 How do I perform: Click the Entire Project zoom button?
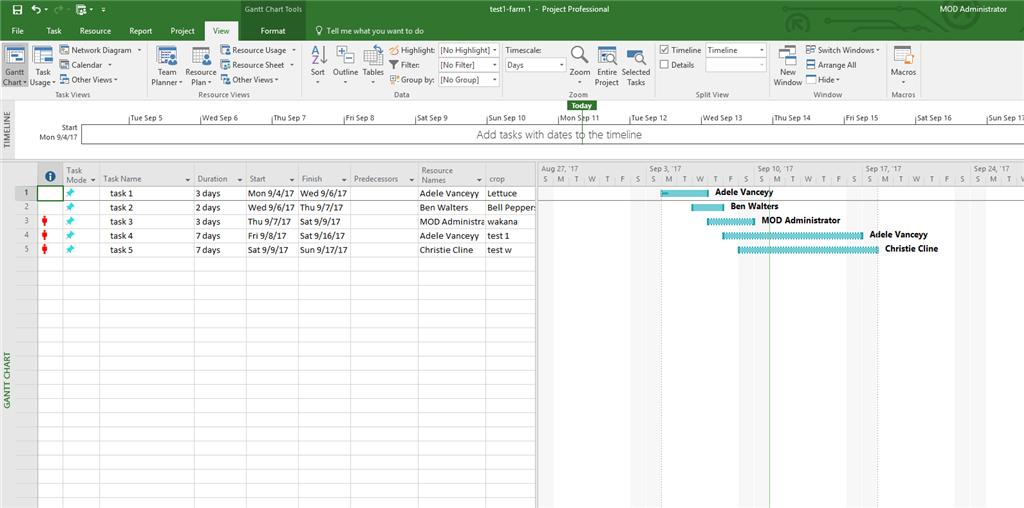(x=607, y=67)
